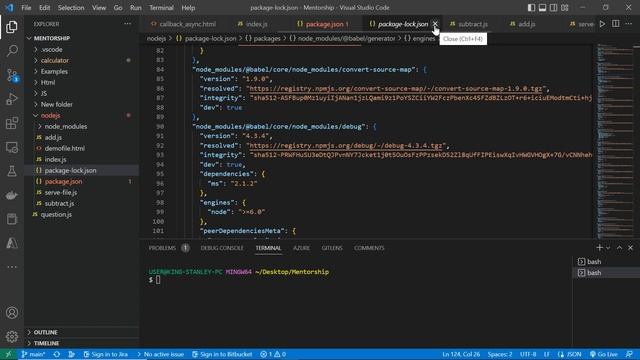This screenshot has width=640, height=360.
Task: Split the editor to the right
Action: tap(616, 24)
